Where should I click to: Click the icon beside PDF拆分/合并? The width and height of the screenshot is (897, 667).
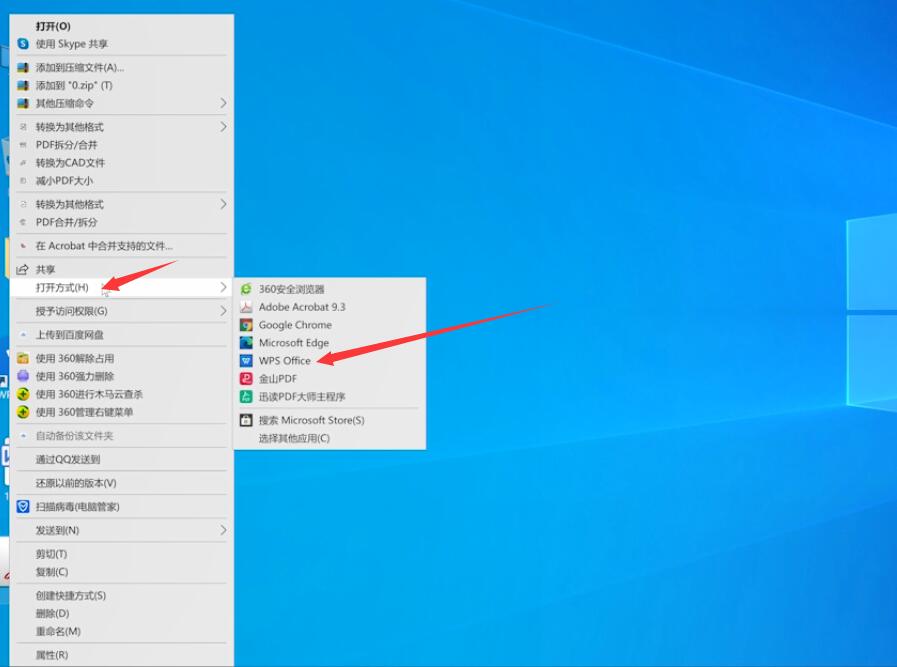23,145
